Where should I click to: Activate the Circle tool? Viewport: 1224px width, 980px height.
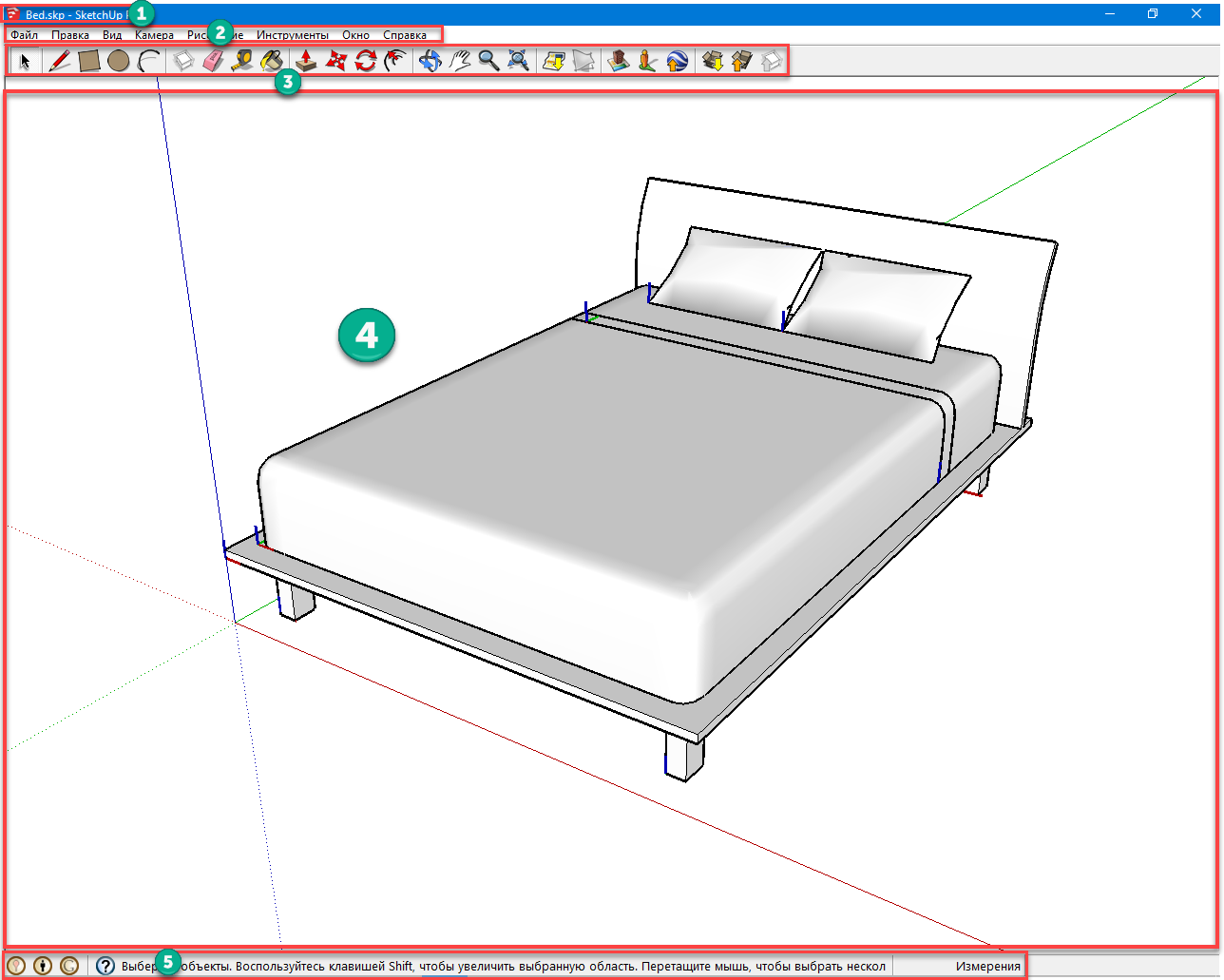point(119,62)
